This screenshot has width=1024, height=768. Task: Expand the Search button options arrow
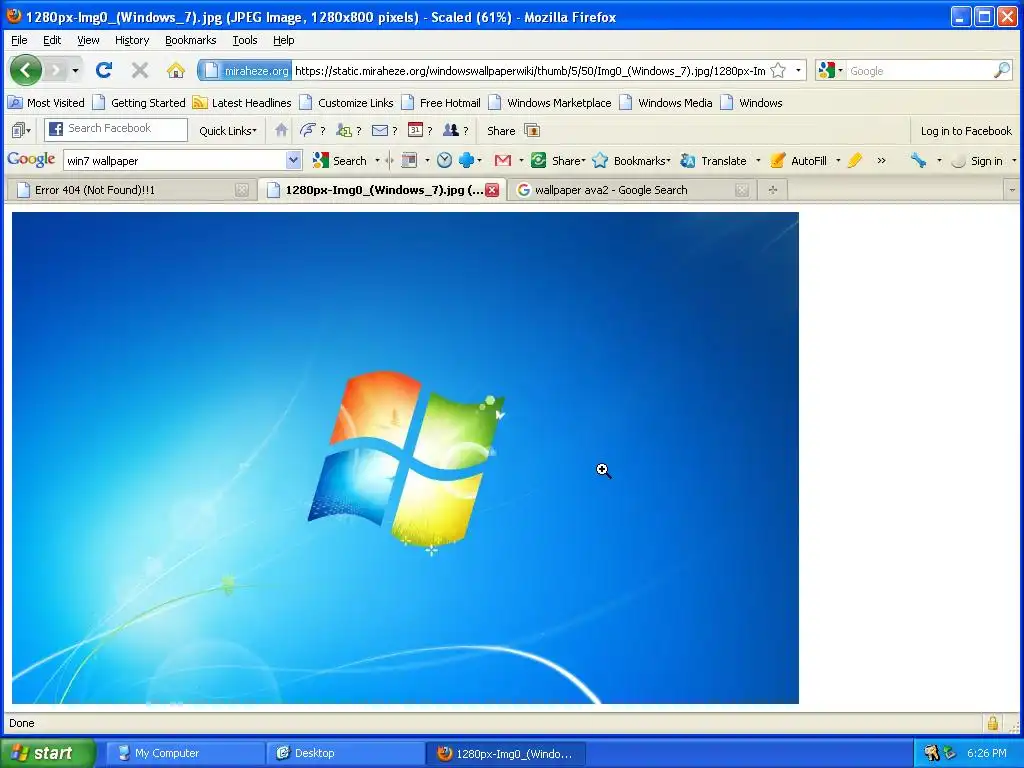377,161
